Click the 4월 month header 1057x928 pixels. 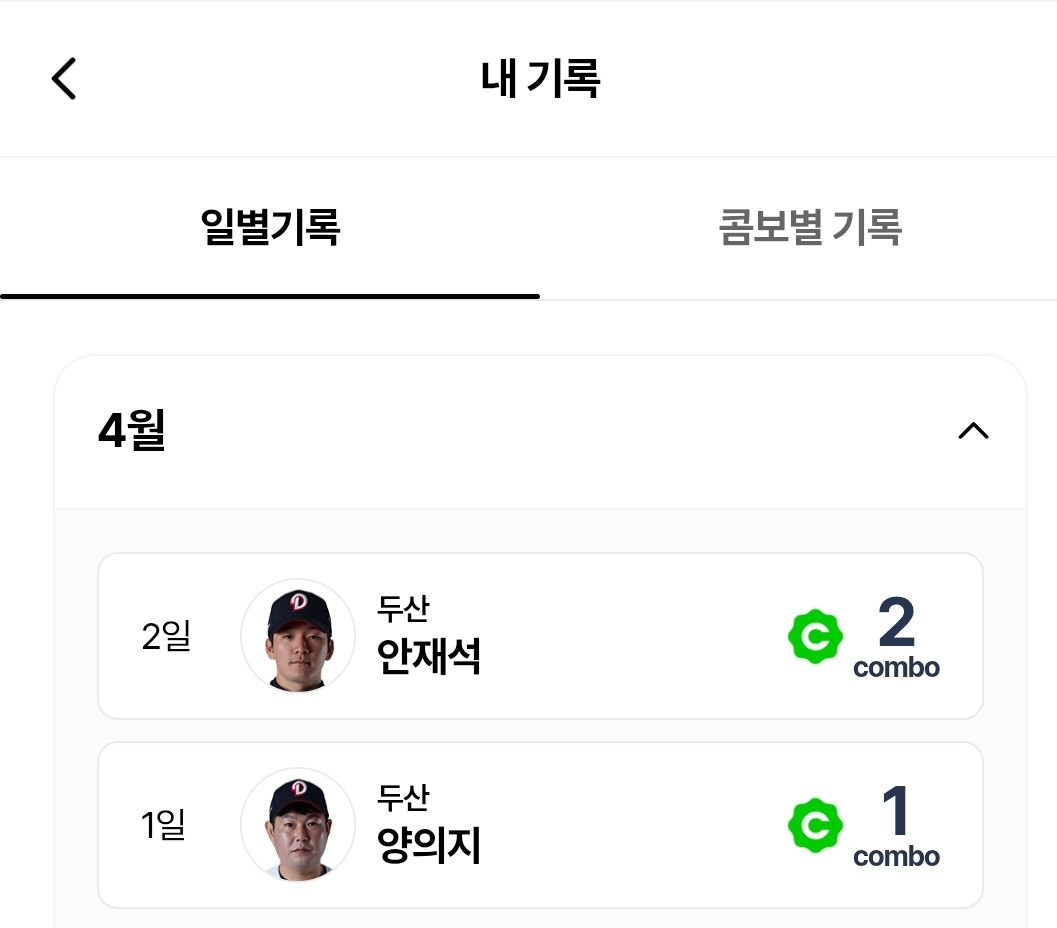coord(132,431)
